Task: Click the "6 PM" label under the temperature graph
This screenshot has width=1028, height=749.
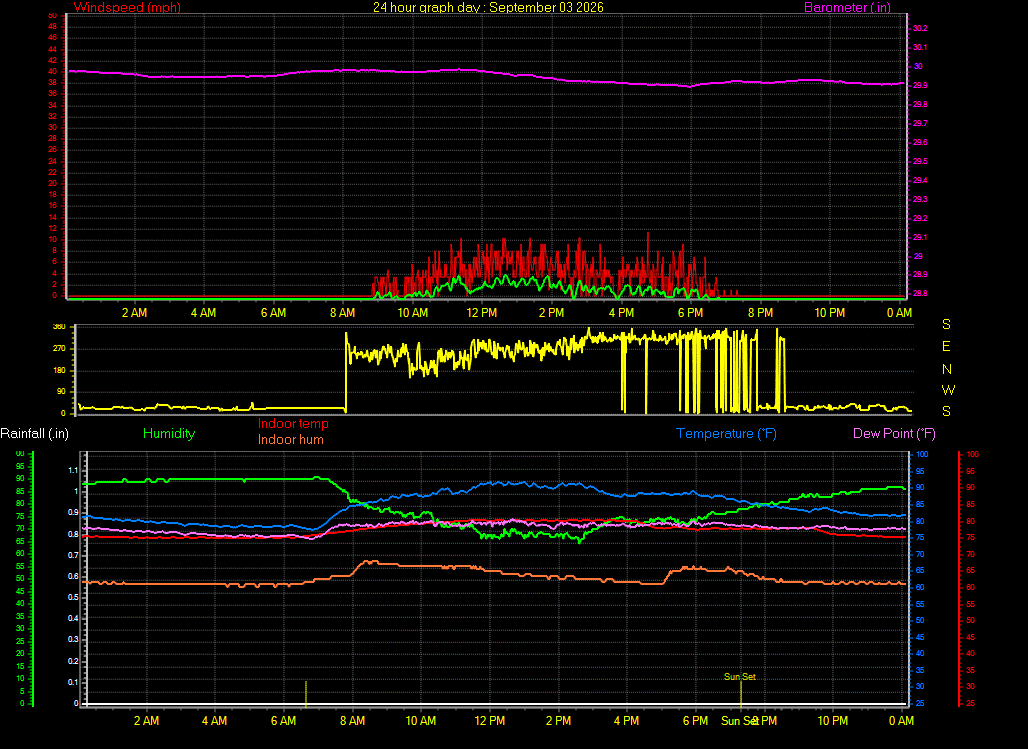Action: [696, 721]
